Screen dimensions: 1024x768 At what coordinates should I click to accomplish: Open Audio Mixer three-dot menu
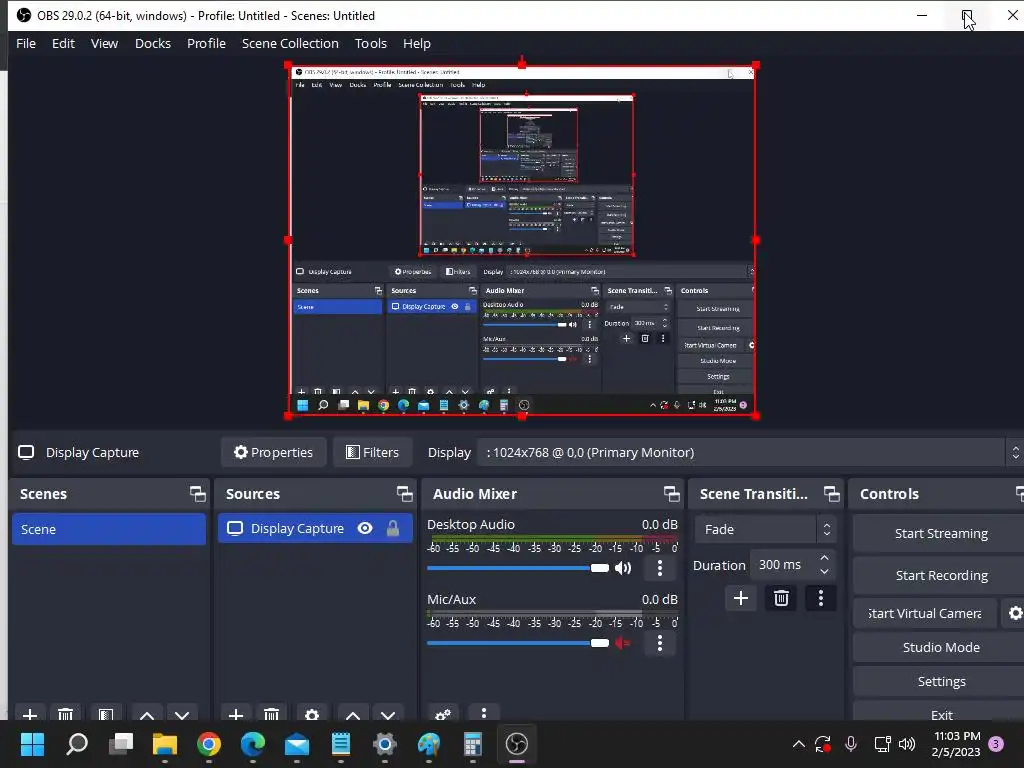pyautogui.click(x=484, y=713)
